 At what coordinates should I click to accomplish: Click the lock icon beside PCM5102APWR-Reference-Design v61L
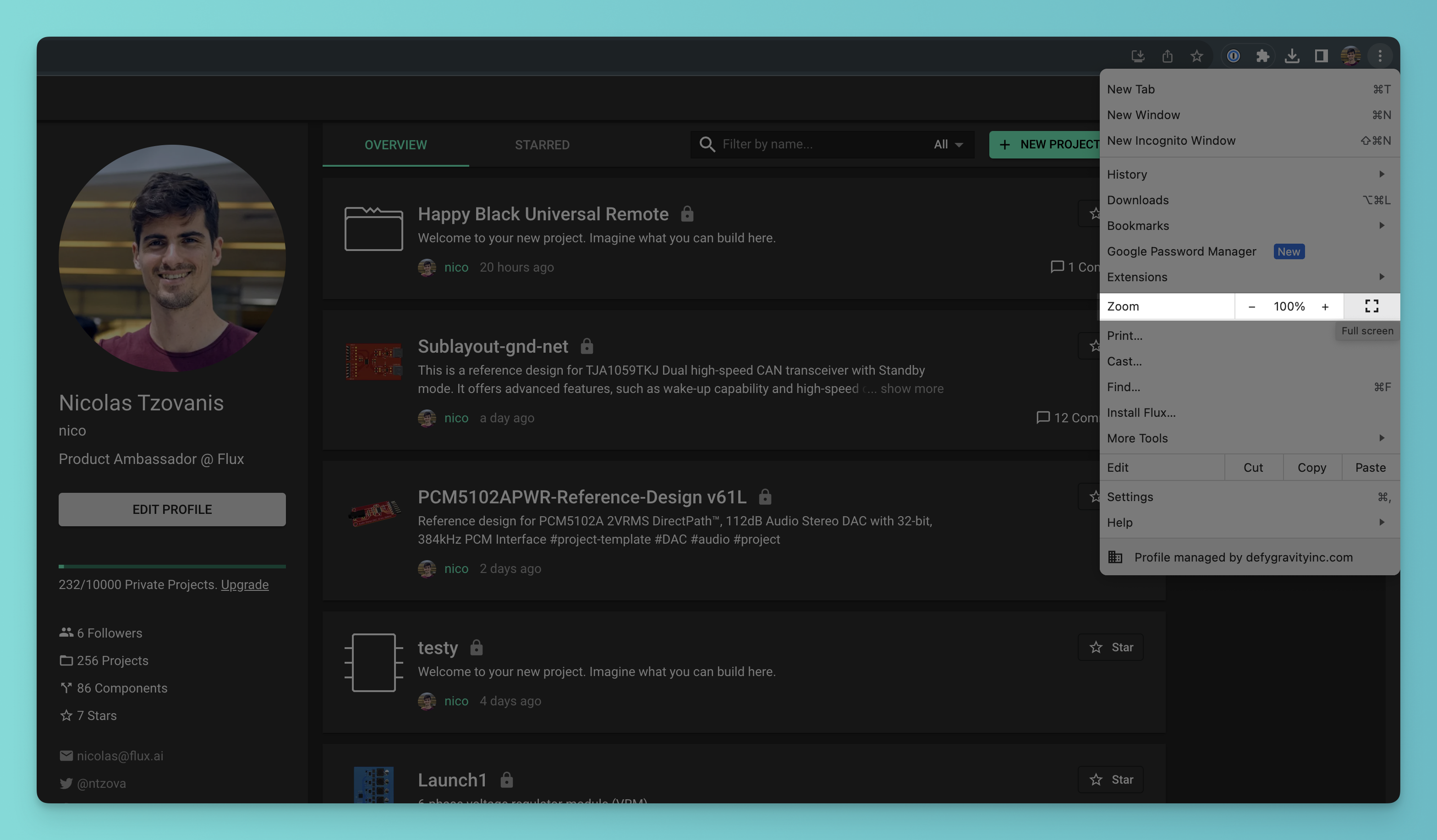tap(765, 496)
